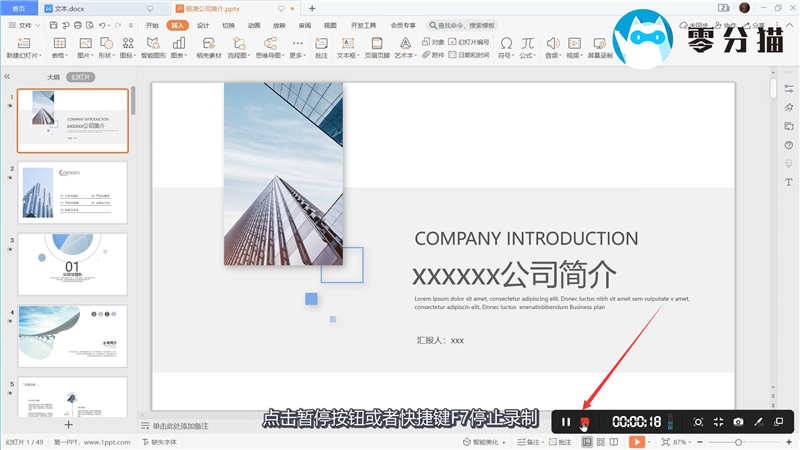Open the 87% zoom level dropdown
Viewport: 800px width, 450px height.
click(x=682, y=441)
